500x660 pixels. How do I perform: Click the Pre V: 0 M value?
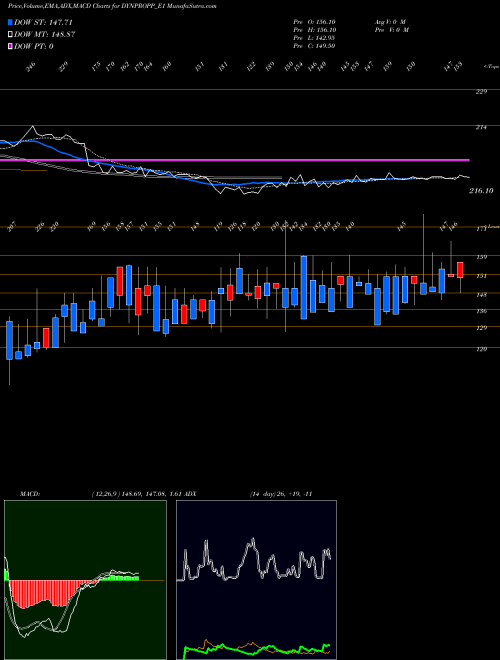pyautogui.click(x=391, y=30)
